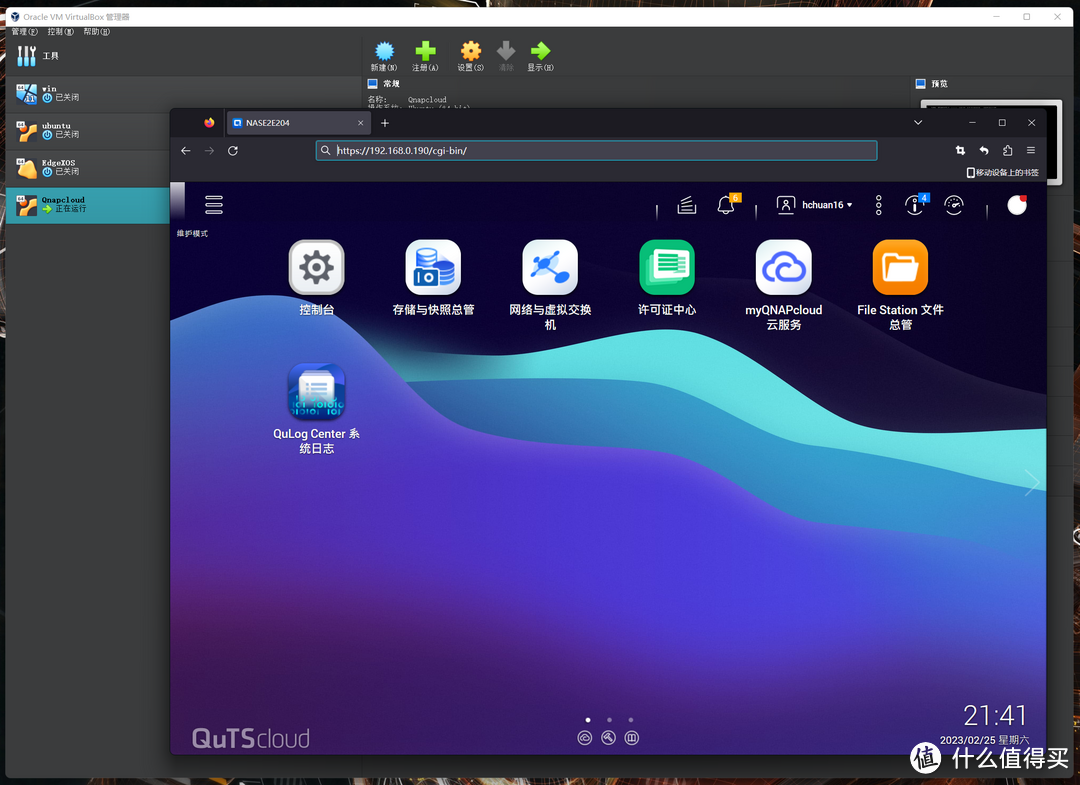Open background tasks icon in QuTScloud header
This screenshot has height=785, width=1080.
click(687, 205)
